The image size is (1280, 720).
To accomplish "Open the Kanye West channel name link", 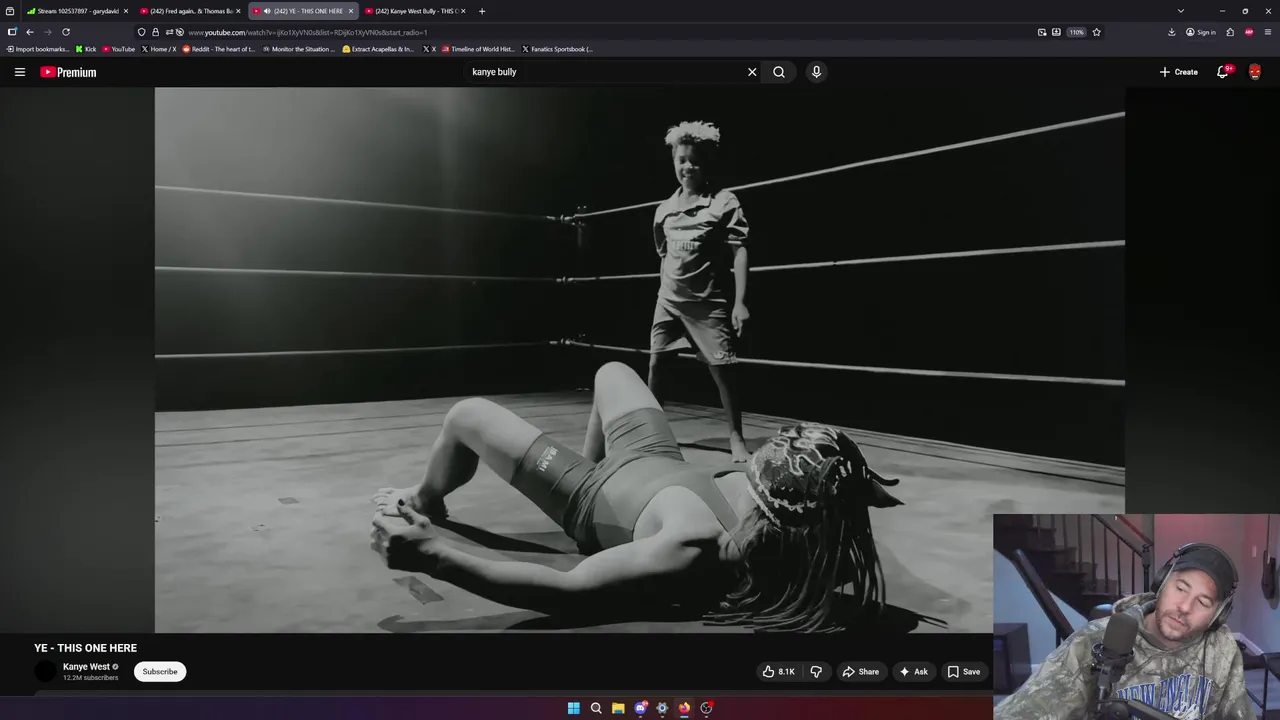I will point(86,667).
